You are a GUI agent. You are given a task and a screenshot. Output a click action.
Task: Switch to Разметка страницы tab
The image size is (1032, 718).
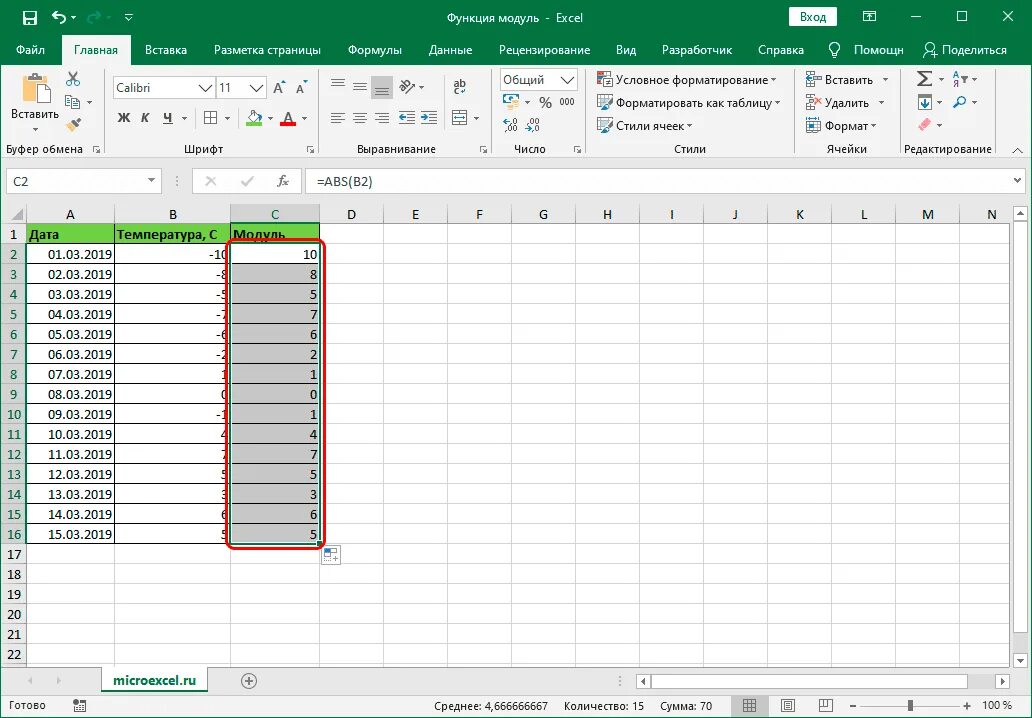(267, 50)
